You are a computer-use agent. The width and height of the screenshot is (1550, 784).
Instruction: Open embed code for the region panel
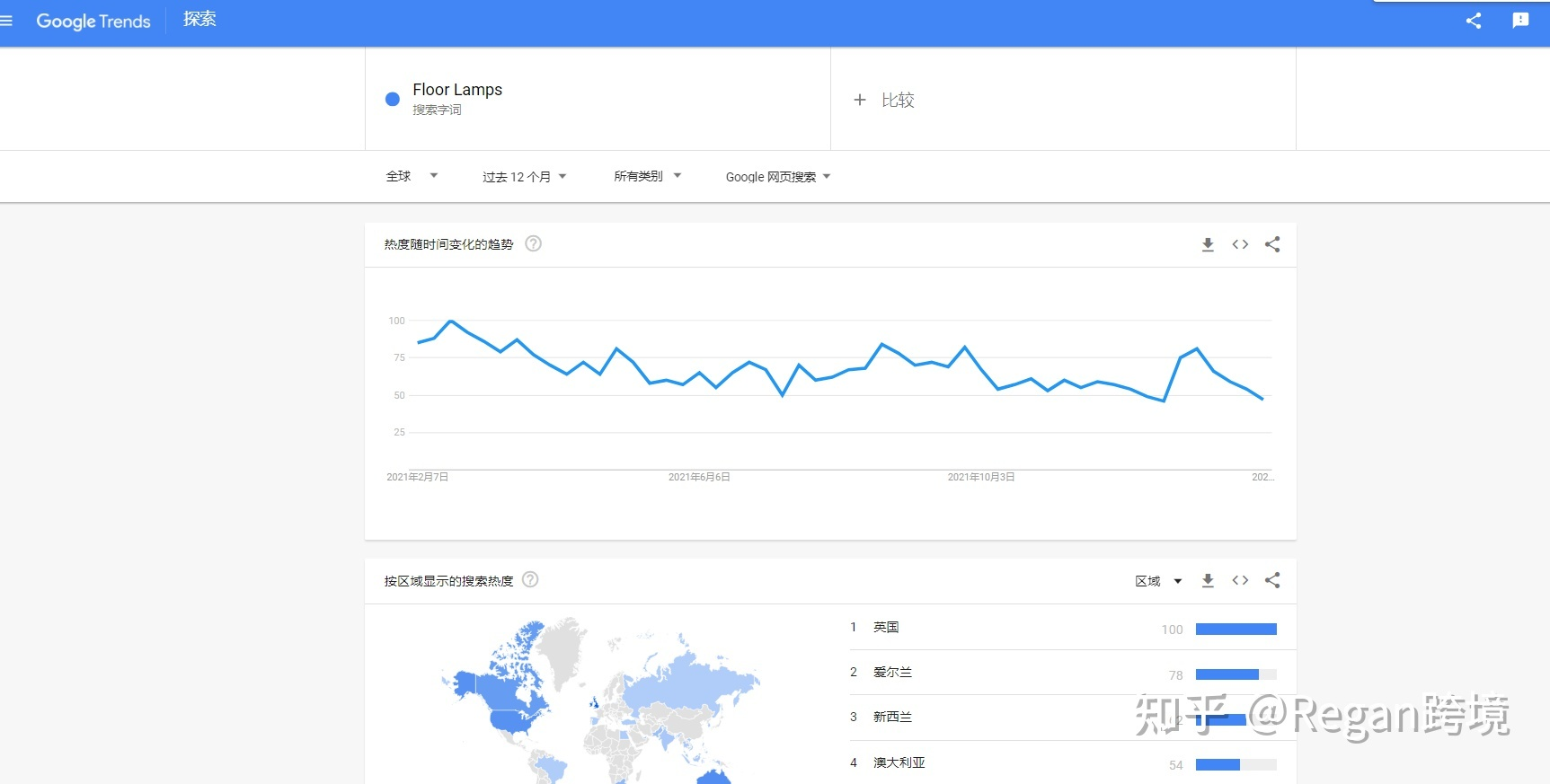coord(1240,581)
